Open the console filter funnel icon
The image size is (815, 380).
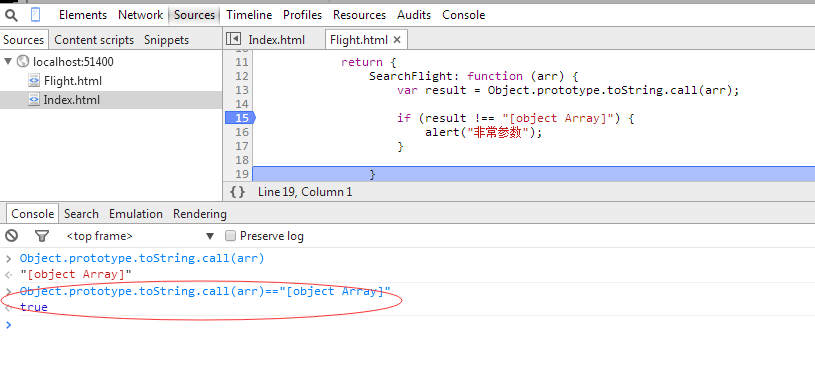42,236
